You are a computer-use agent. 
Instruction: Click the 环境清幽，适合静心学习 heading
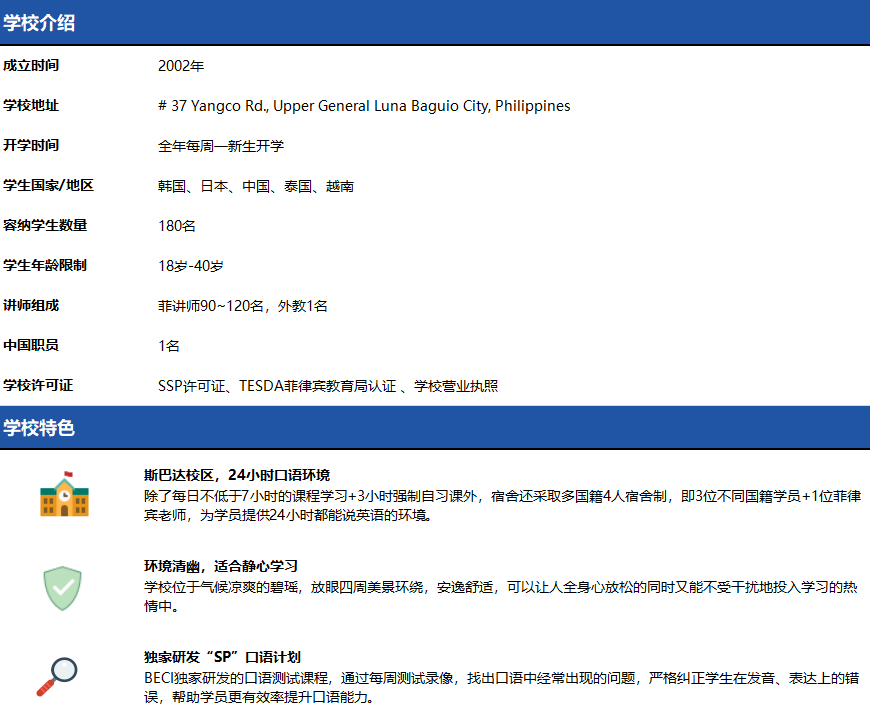(221, 566)
